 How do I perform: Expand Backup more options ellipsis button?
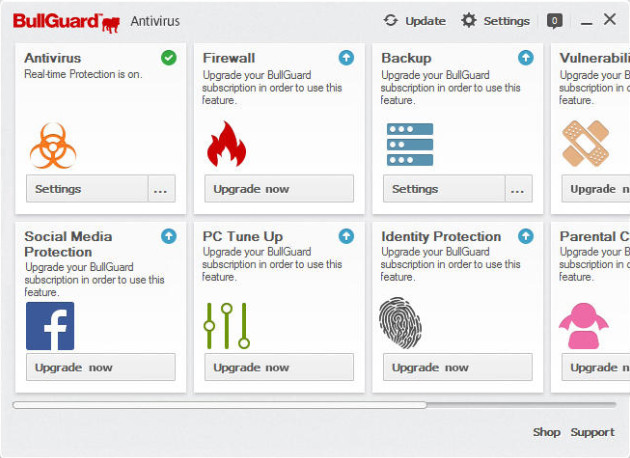[518, 188]
